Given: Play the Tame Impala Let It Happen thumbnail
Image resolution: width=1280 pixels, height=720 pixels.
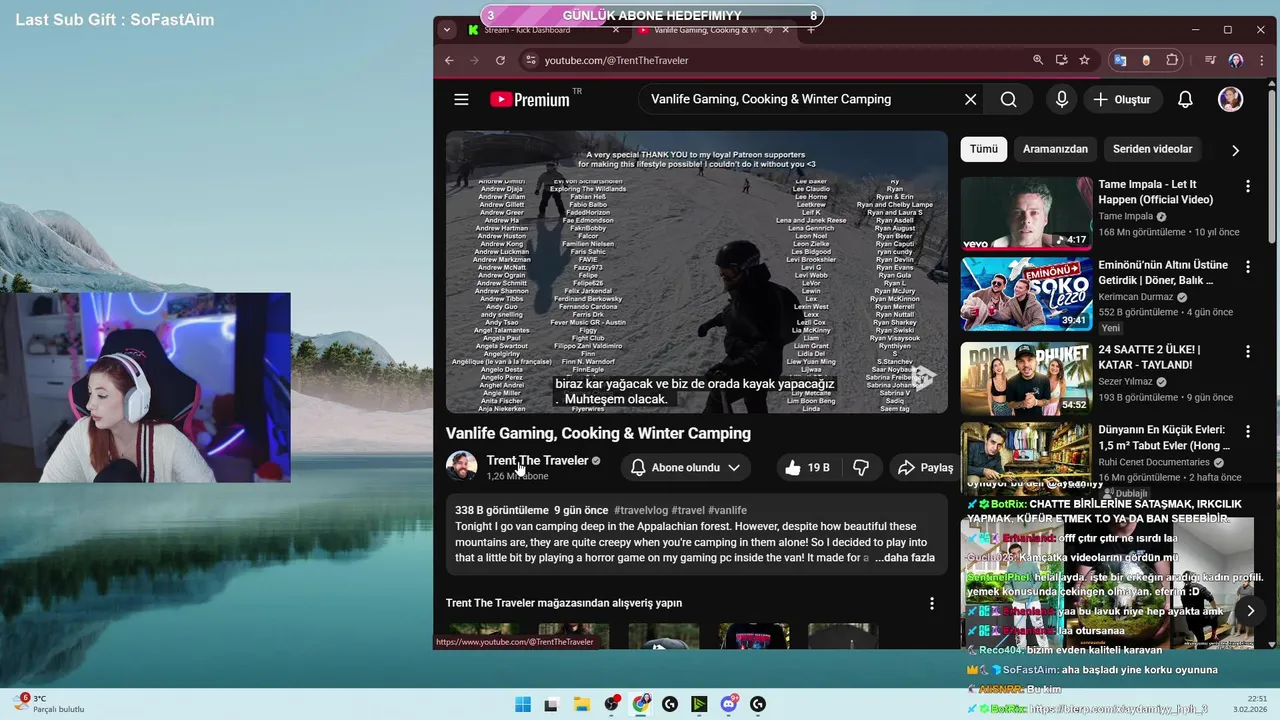Looking at the screenshot, I should pos(1026,213).
